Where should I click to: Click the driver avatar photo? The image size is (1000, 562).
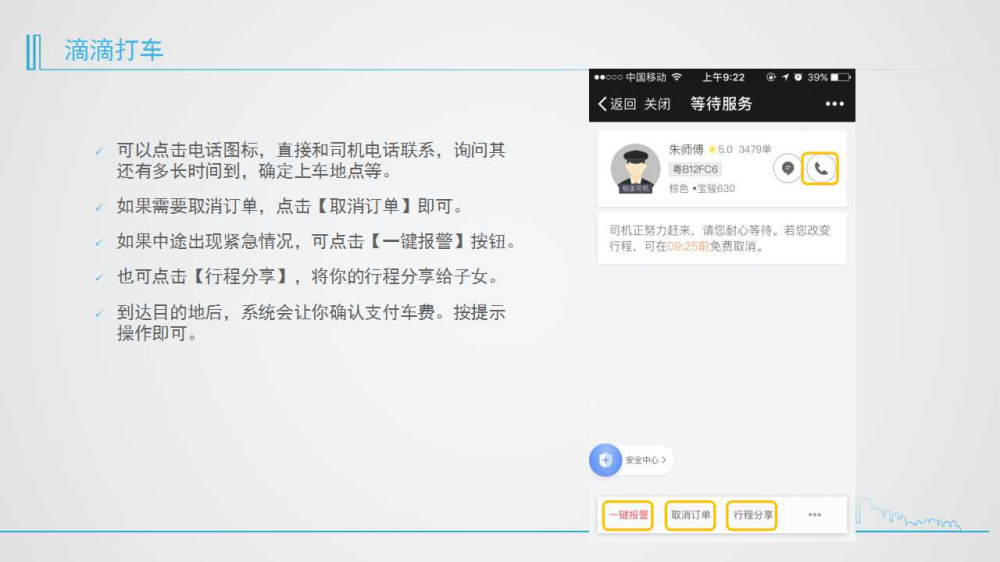tap(635, 169)
